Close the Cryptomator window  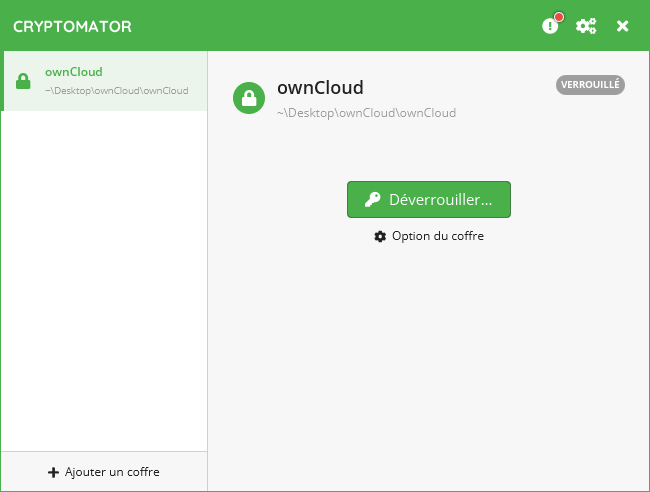[622, 26]
